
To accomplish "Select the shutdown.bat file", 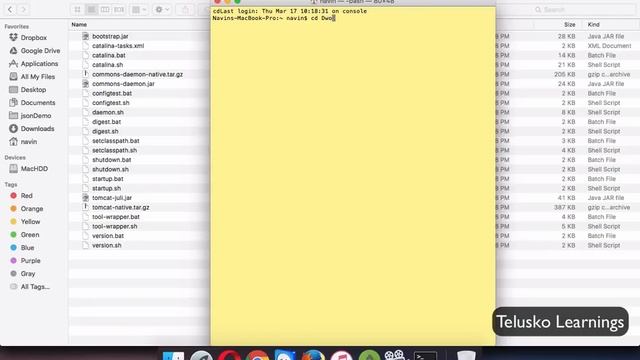I will click(x=111, y=160).
